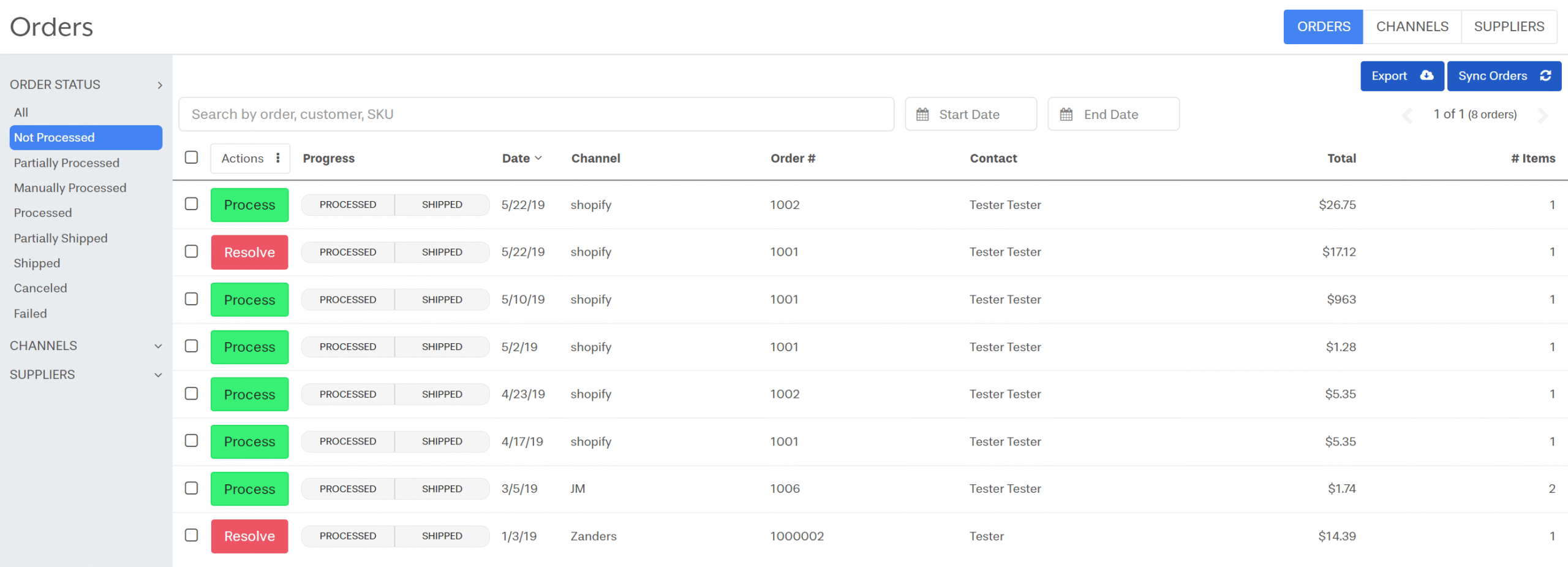Open the Actions three-dot menu icon
The image size is (1568, 567).
click(278, 158)
